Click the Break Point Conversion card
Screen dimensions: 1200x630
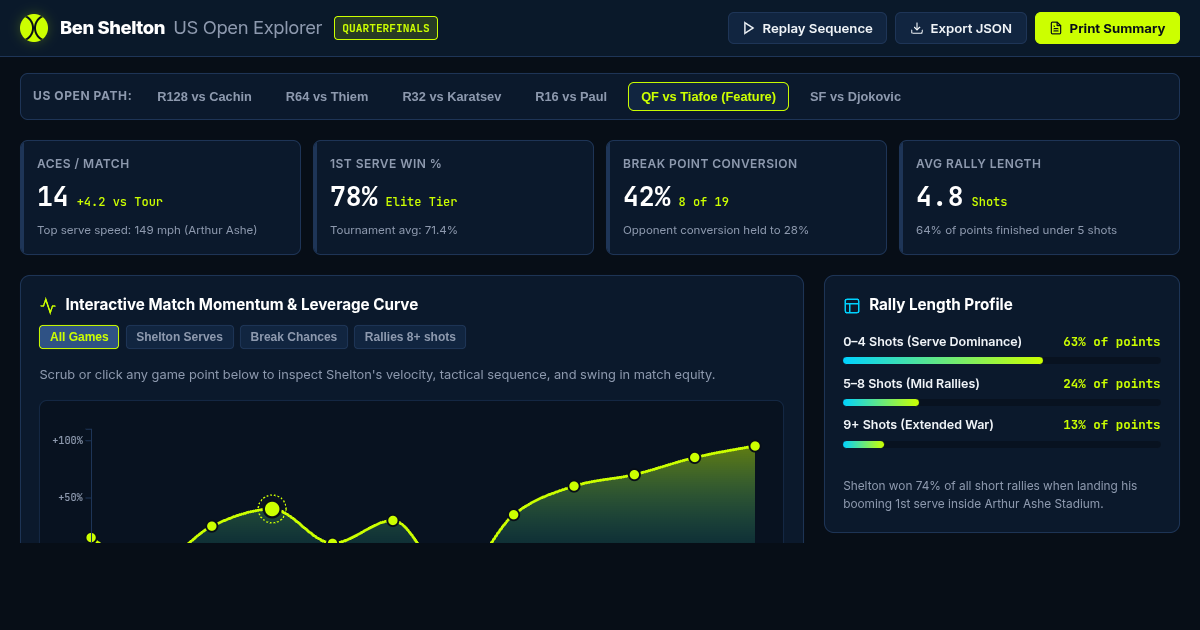pyautogui.click(x=746, y=197)
